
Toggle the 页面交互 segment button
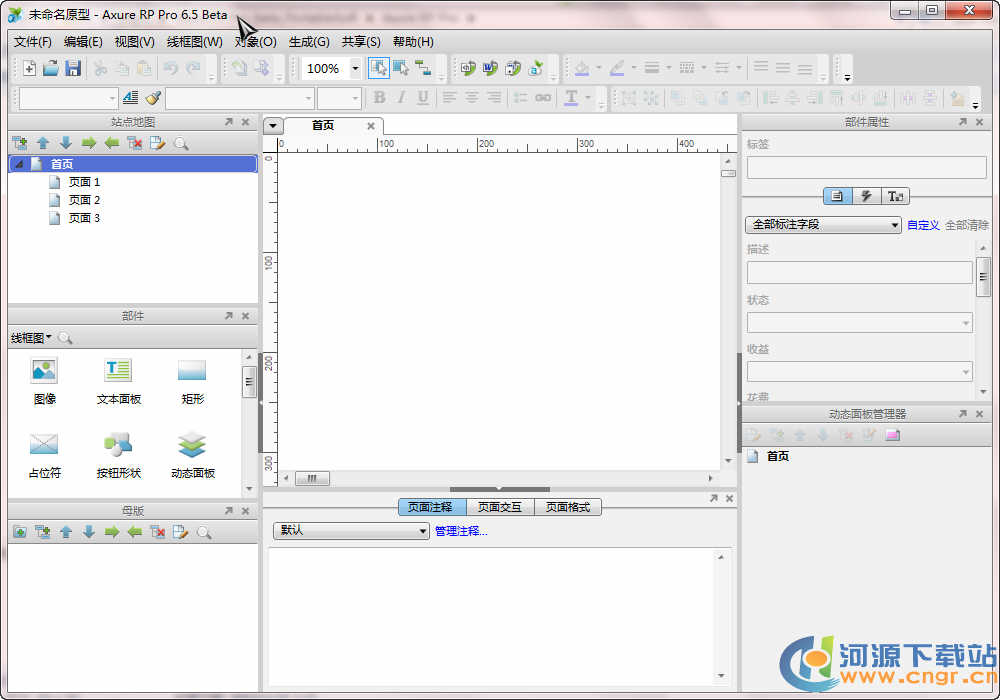click(x=500, y=507)
